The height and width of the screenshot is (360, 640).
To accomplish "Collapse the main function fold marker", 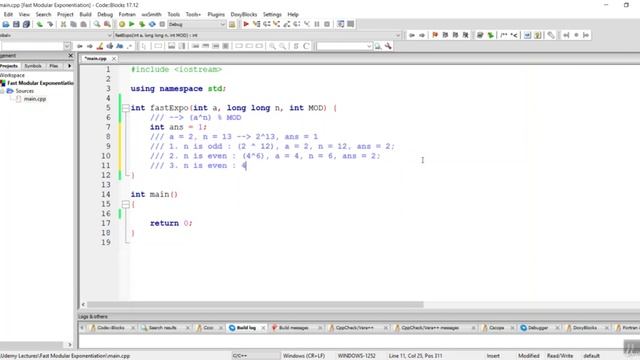I will [126, 204].
